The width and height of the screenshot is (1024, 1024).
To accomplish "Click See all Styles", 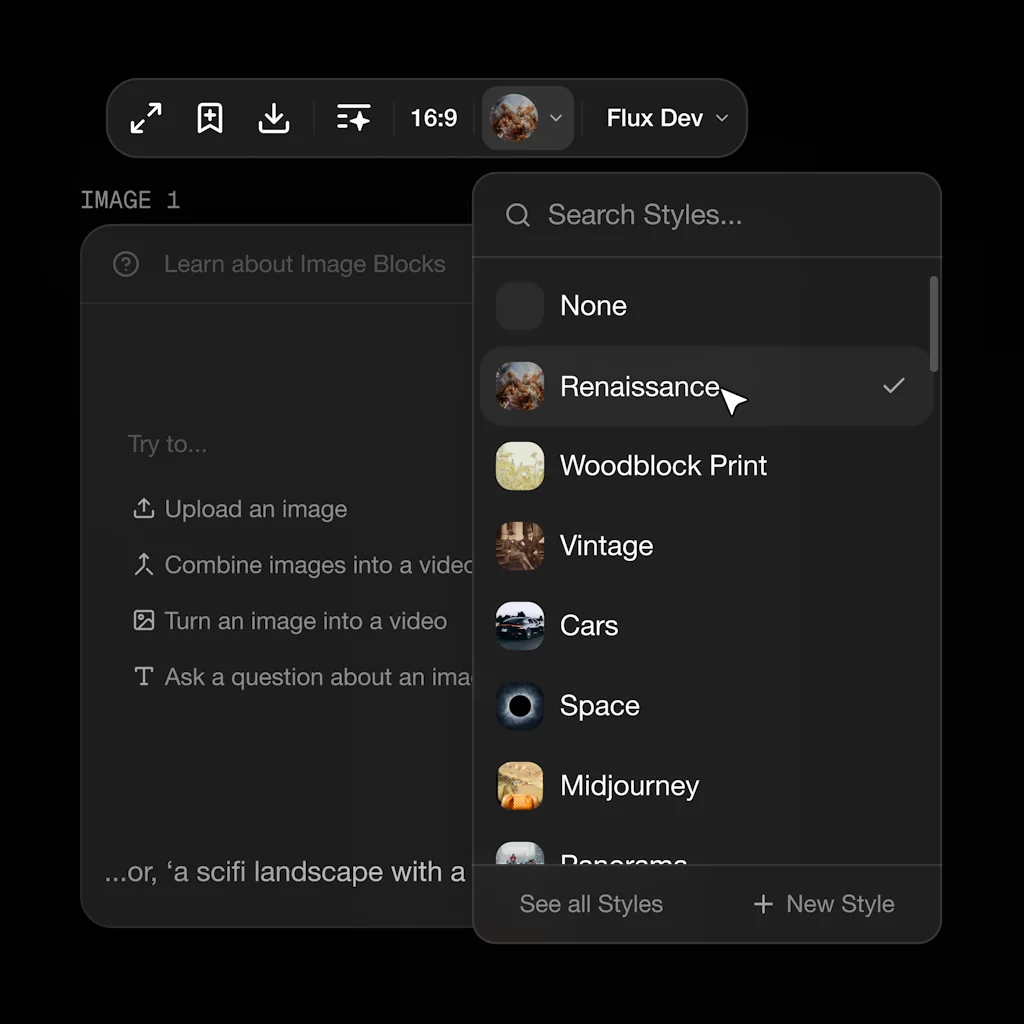I will coord(591,904).
